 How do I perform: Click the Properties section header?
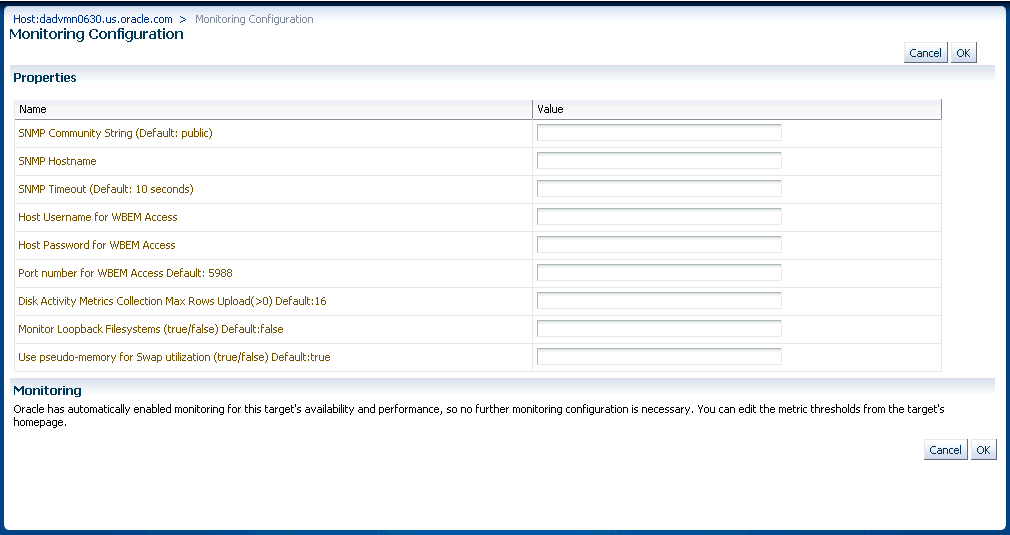click(45, 77)
